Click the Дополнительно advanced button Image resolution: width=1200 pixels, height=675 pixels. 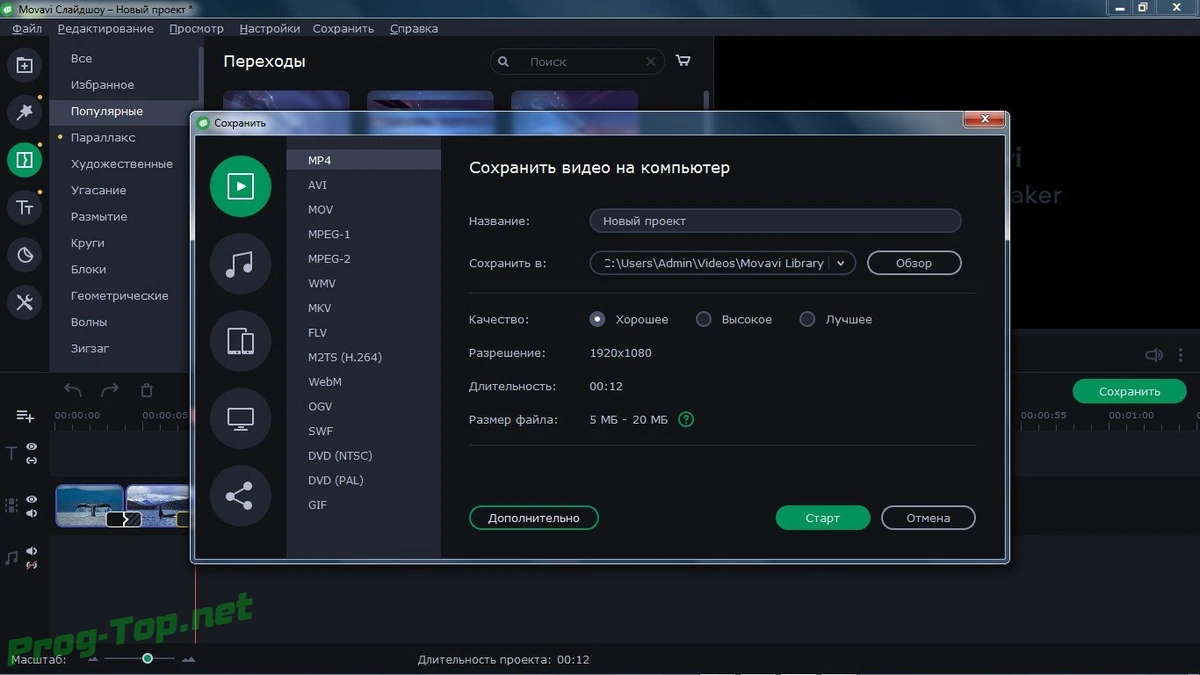534,518
